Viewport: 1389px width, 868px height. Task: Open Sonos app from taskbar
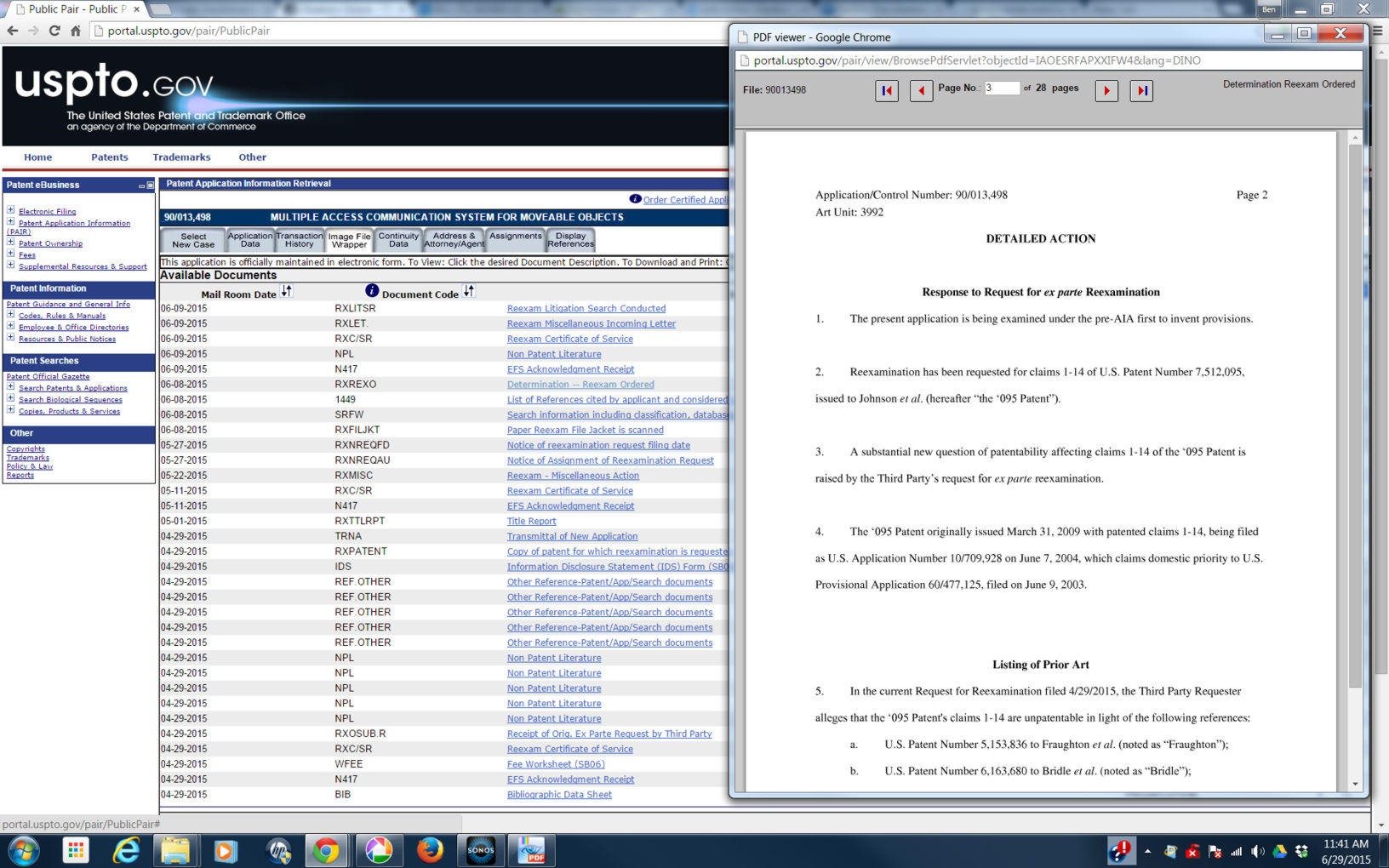click(x=481, y=850)
